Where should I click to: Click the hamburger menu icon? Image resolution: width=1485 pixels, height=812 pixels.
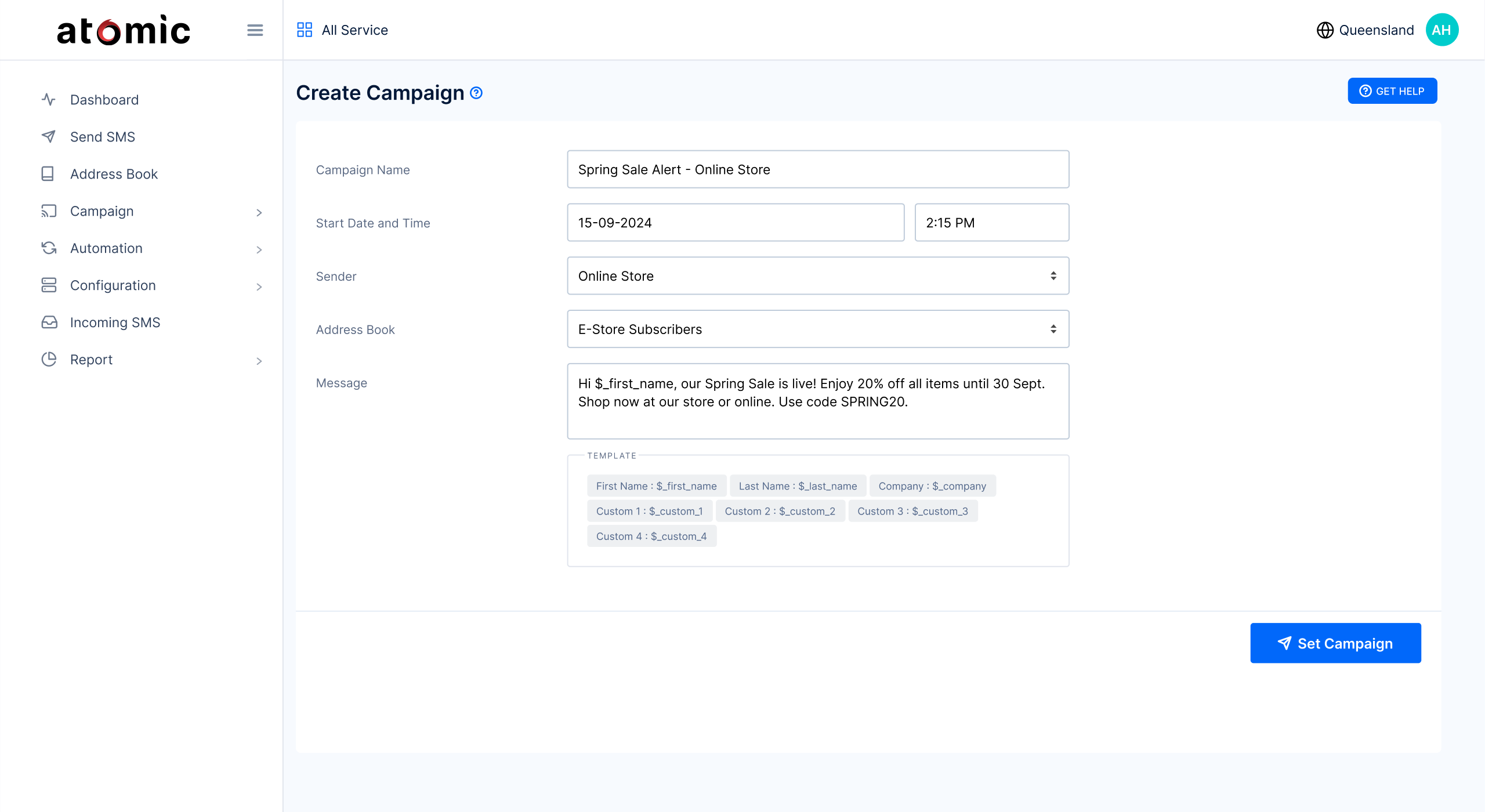point(255,30)
